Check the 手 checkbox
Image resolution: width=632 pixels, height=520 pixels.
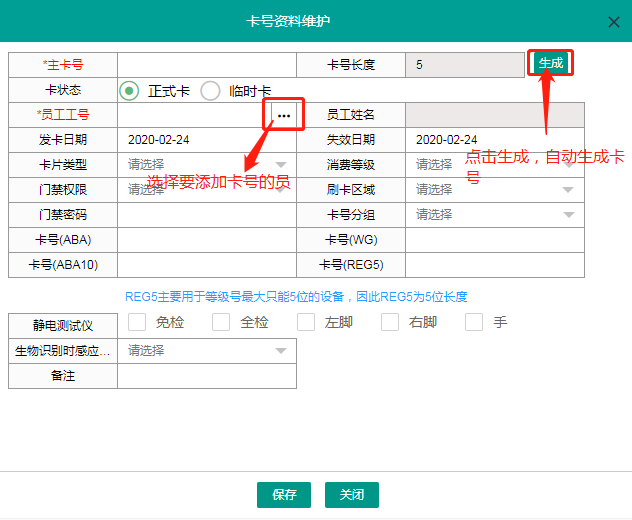[474, 322]
